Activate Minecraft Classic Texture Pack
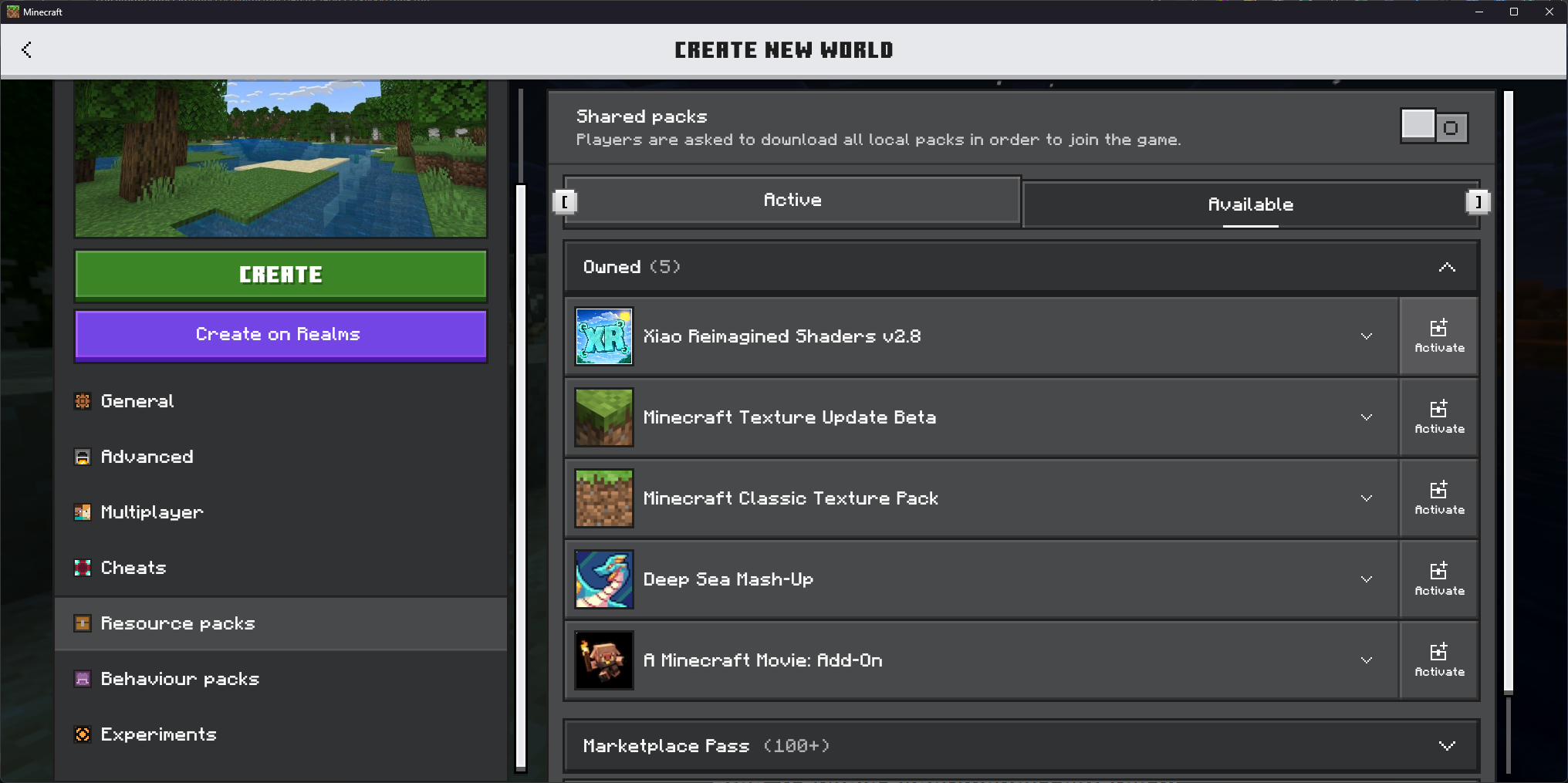This screenshot has height=783, width=1568. (1439, 498)
